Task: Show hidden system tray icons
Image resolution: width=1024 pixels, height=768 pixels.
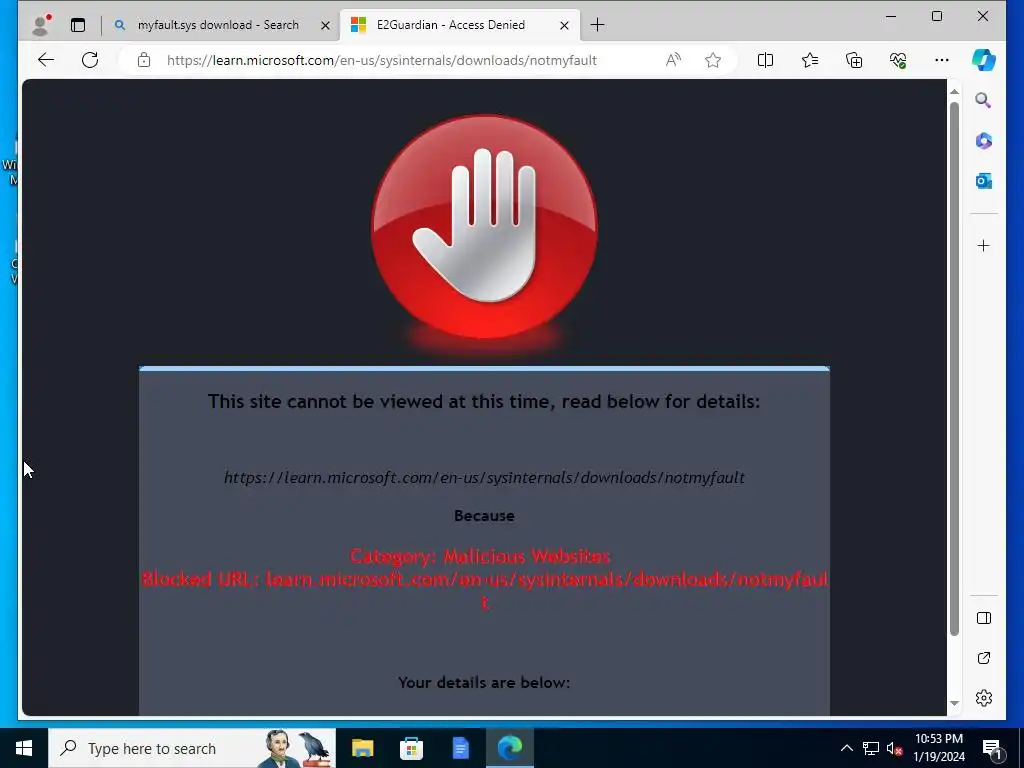Action: (x=846, y=748)
